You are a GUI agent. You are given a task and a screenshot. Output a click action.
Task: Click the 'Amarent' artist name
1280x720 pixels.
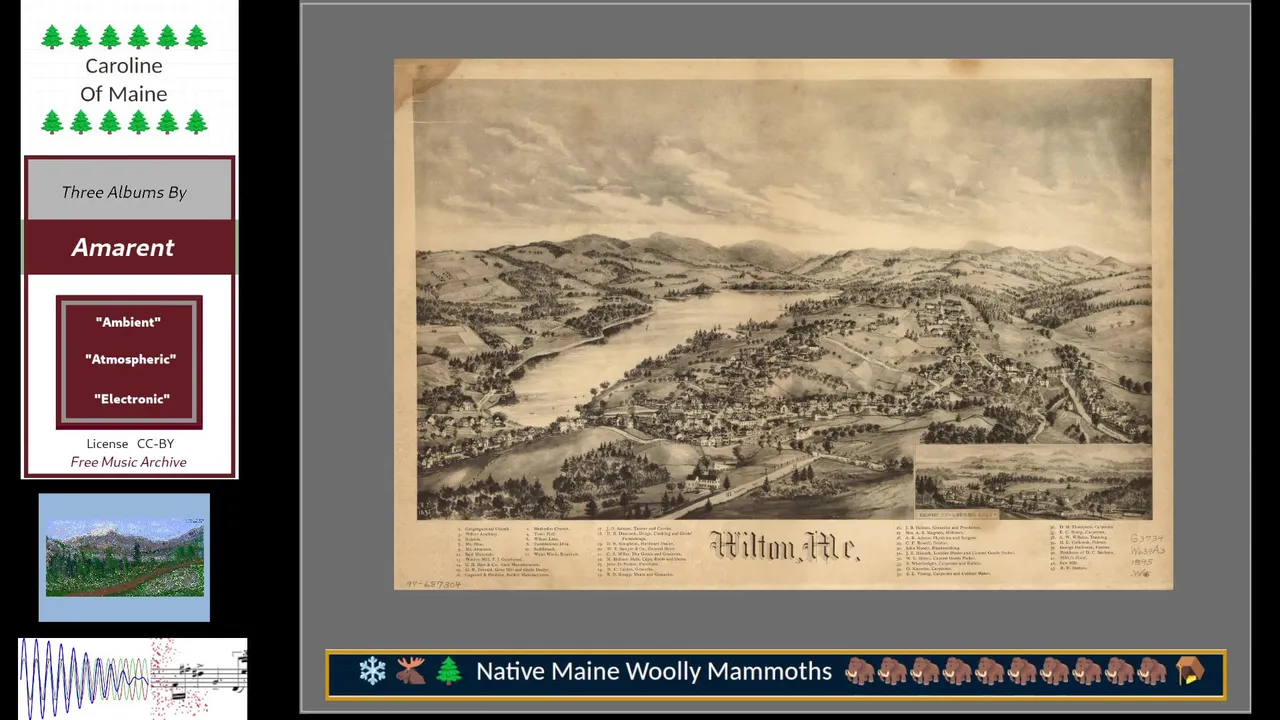pos(123,248)
